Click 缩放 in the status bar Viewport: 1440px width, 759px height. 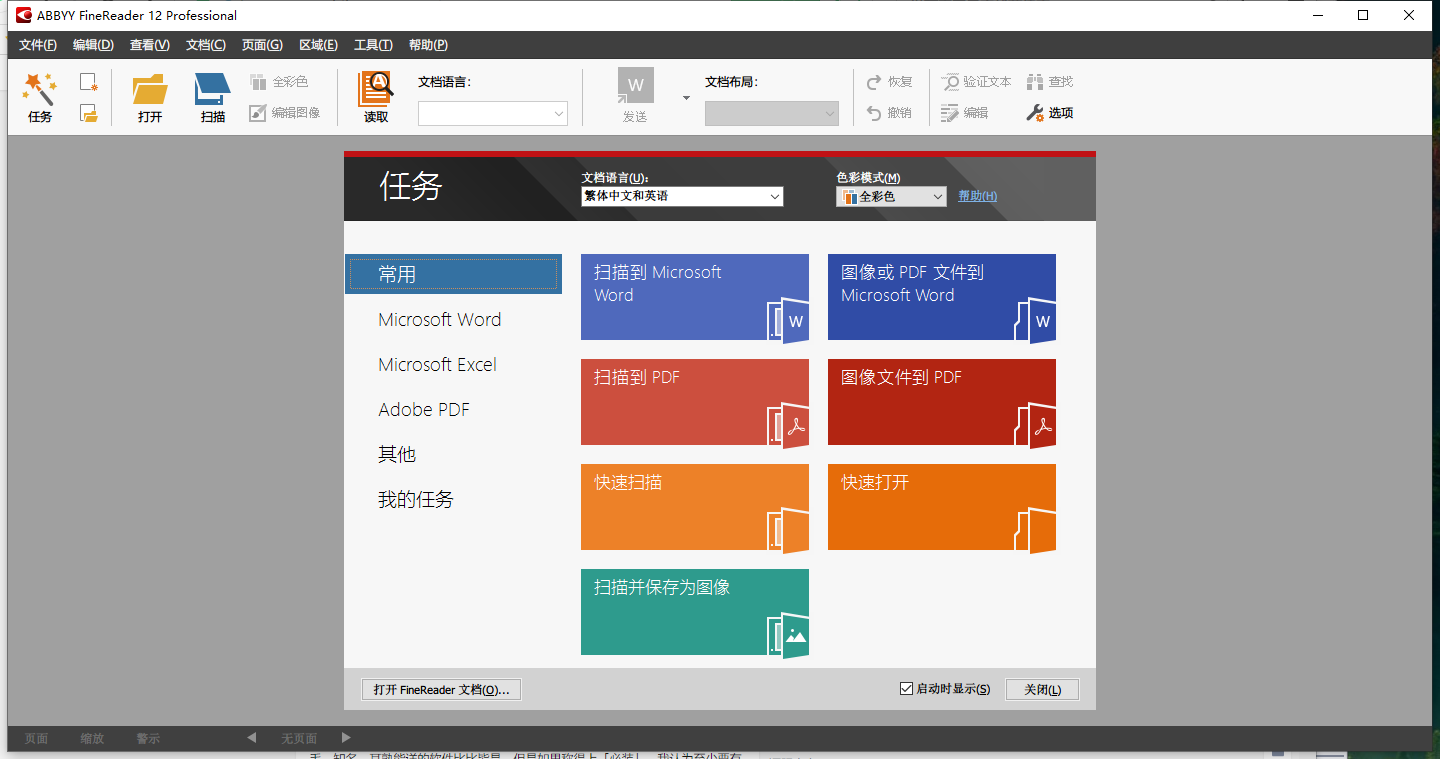point(92,738)
